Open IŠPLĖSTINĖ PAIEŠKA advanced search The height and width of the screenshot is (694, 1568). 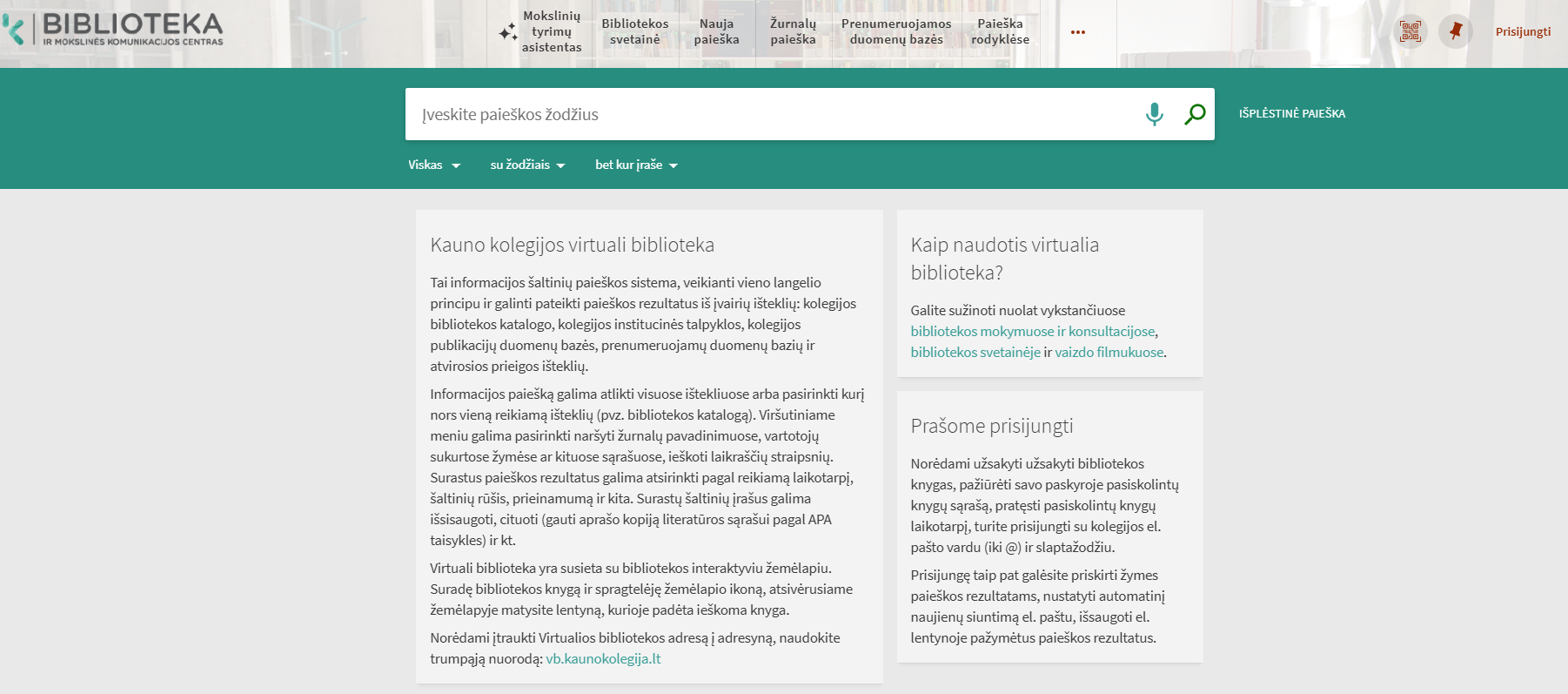click(1292, 114)
